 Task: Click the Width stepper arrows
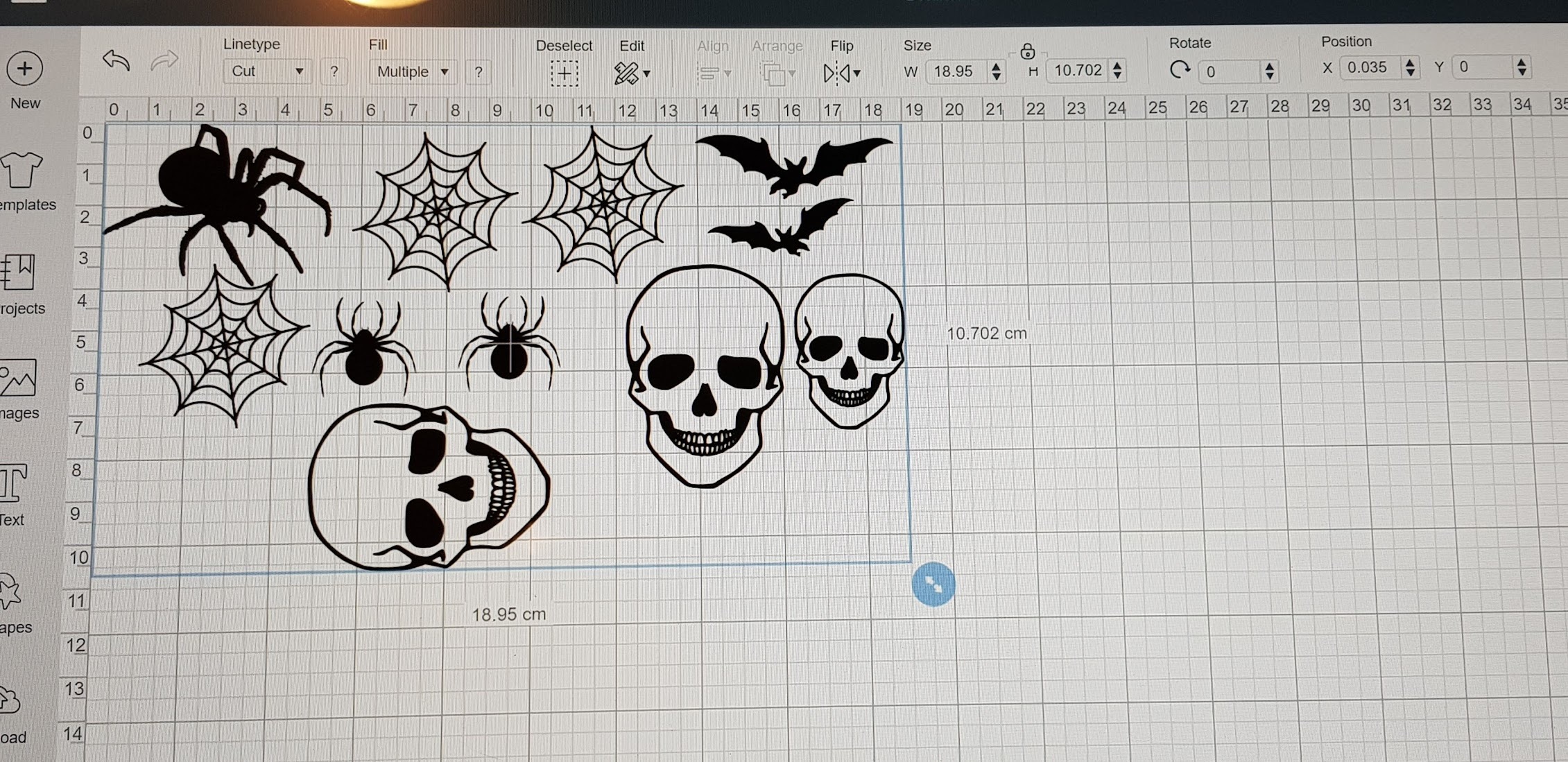(997, 71)
